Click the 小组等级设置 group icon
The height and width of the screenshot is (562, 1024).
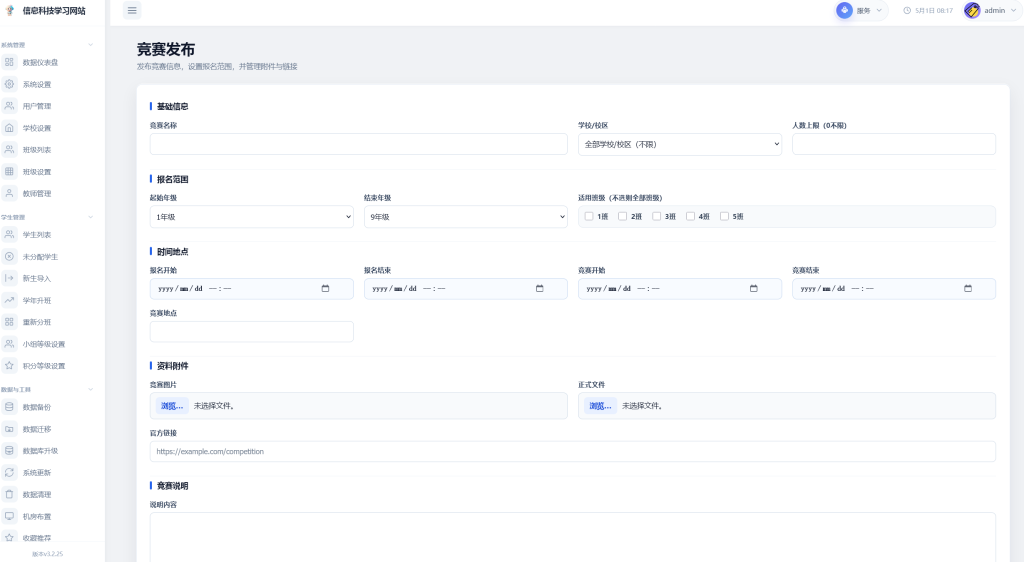pyautogui.click(x=9, y=344)
